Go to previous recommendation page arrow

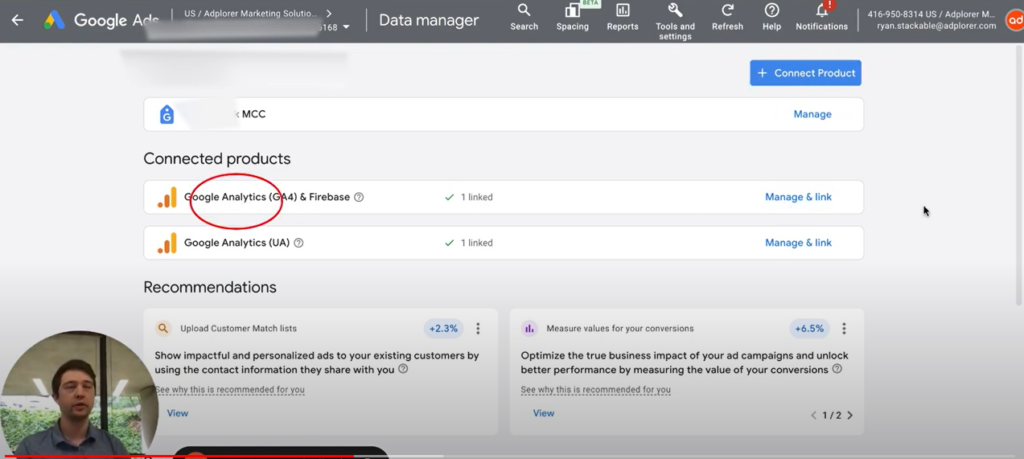[x=814, y=415]
